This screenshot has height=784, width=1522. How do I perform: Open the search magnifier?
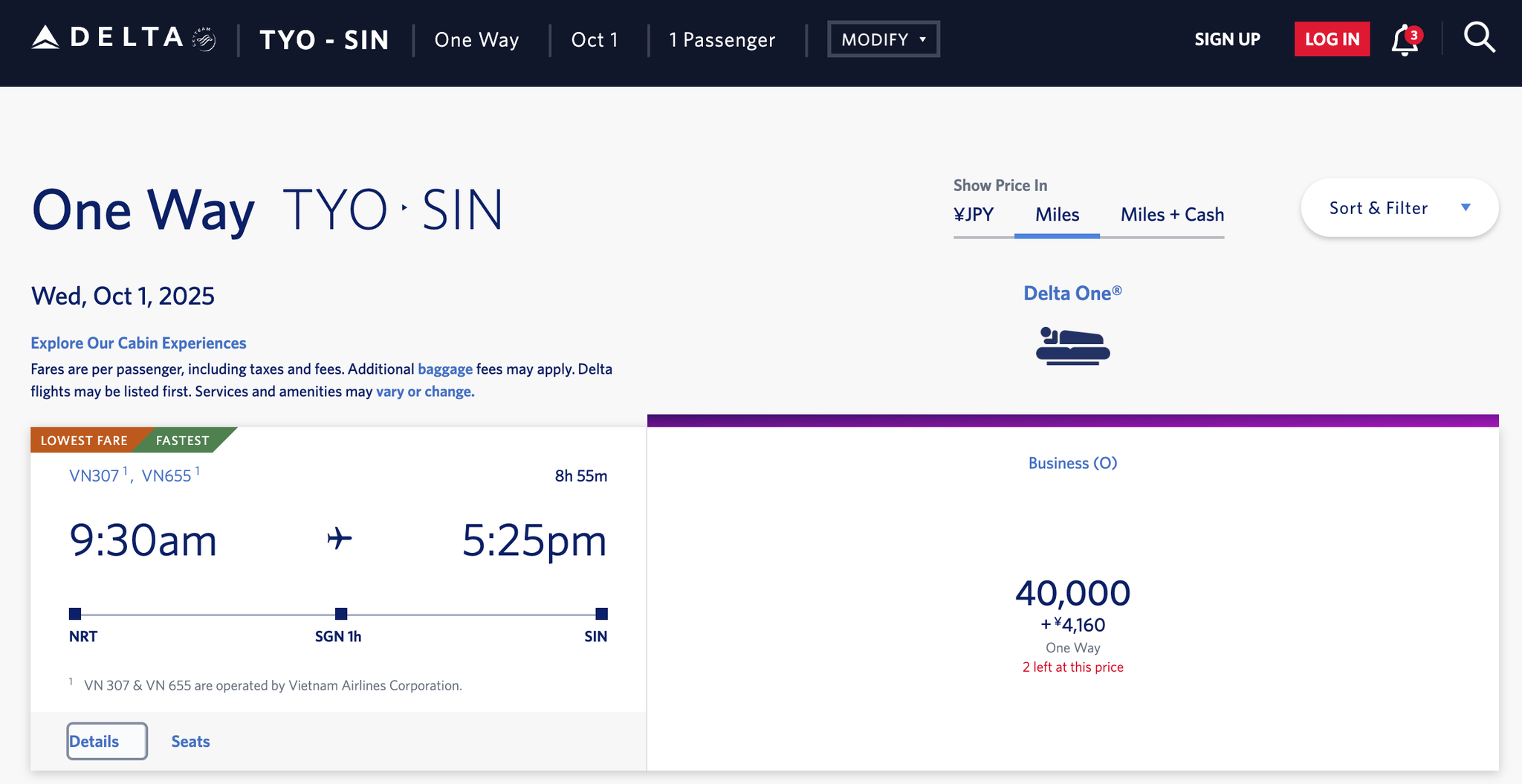pyautogui.click(x=1479, y=39)
